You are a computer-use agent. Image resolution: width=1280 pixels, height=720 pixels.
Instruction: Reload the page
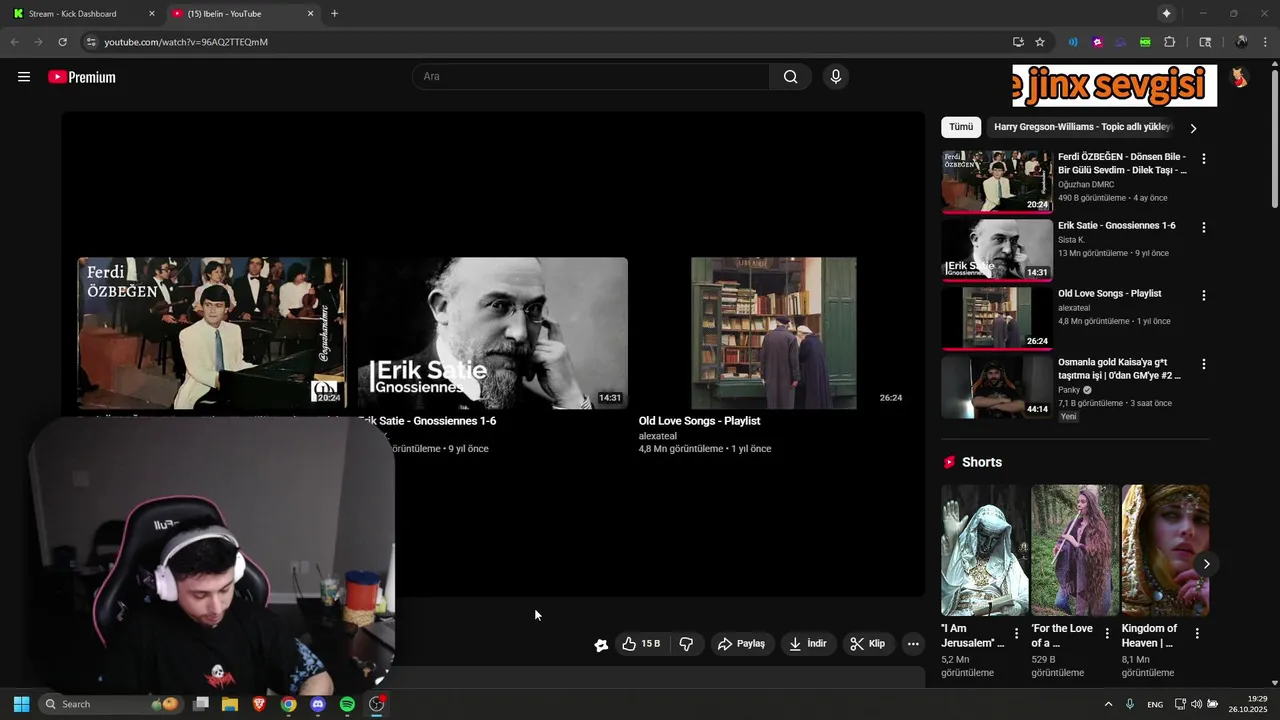coord(62,42)
